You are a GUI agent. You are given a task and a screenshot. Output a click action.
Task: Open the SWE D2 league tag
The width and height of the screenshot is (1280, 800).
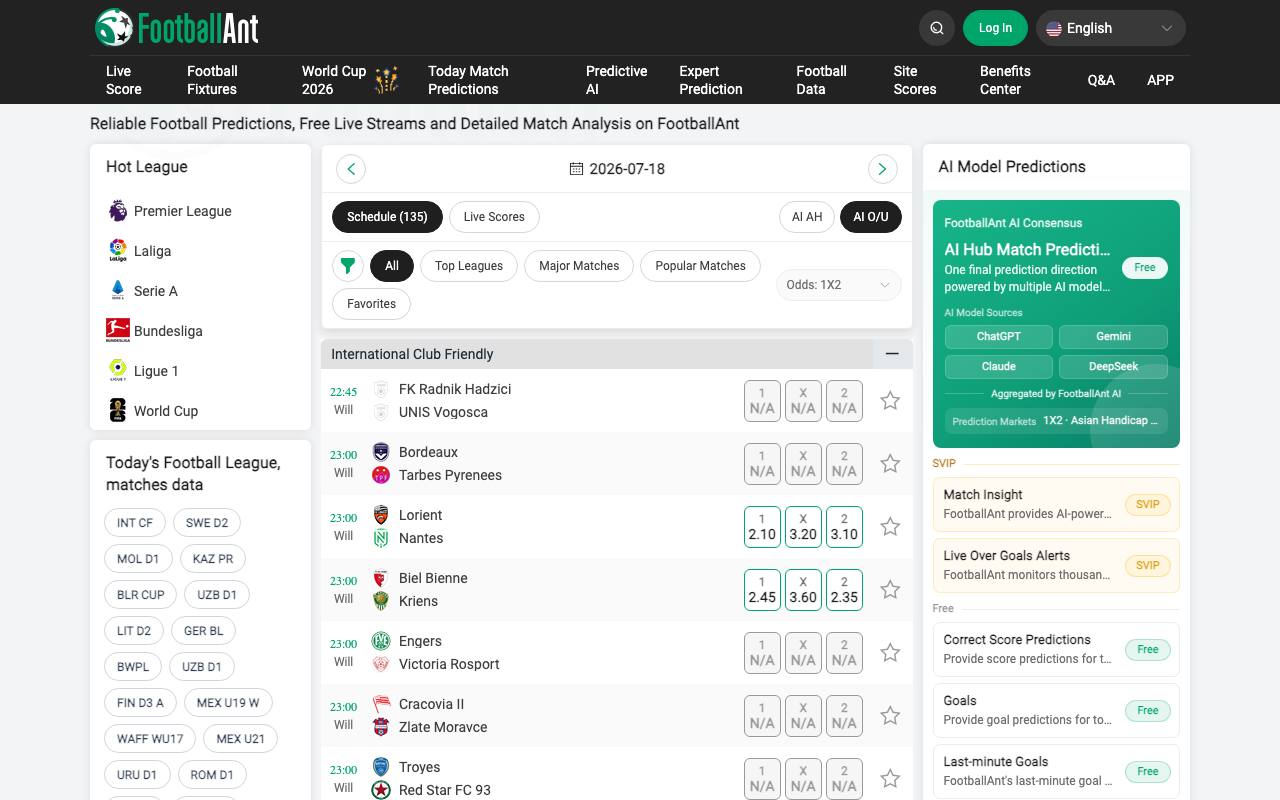tap(207, 523)
